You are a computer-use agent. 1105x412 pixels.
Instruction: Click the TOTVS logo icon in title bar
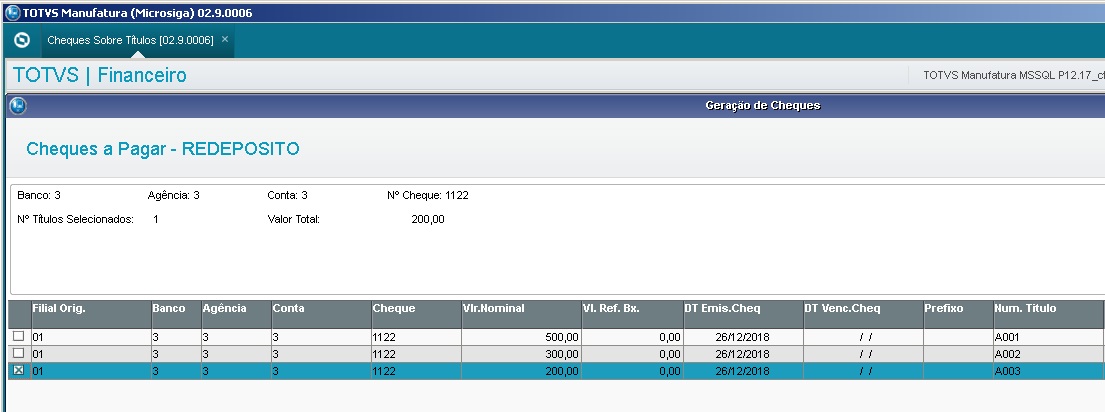(x=12, y=13)
